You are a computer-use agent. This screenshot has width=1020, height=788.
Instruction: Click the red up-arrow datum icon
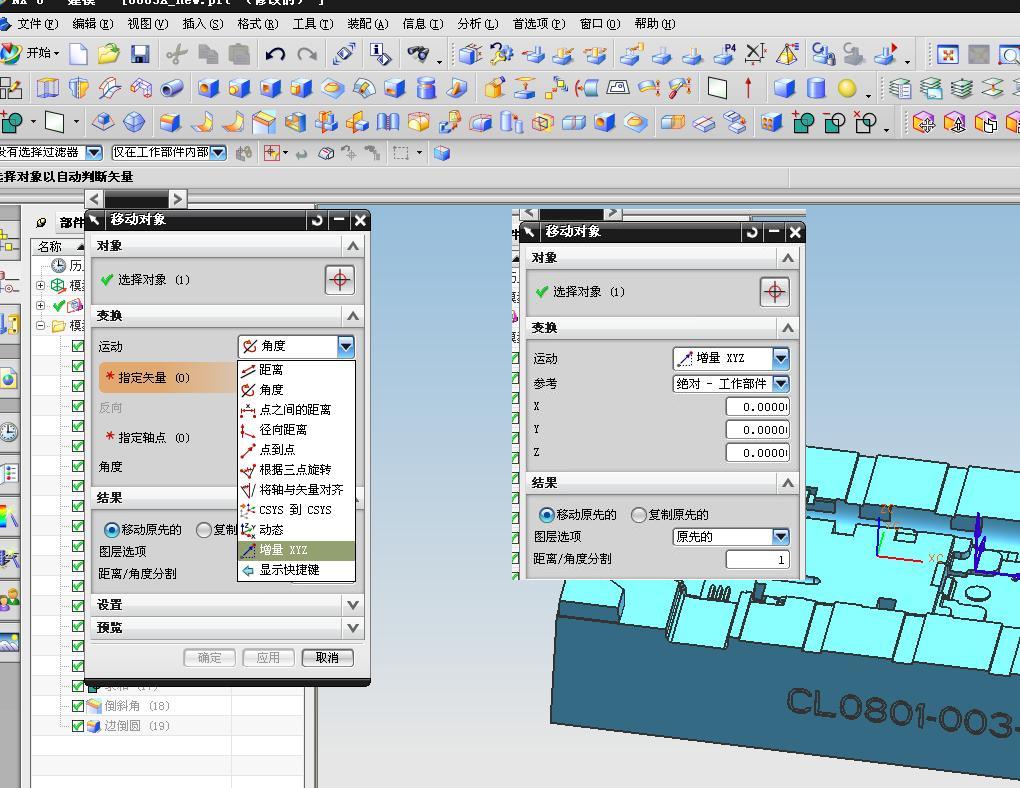point(748,87)
